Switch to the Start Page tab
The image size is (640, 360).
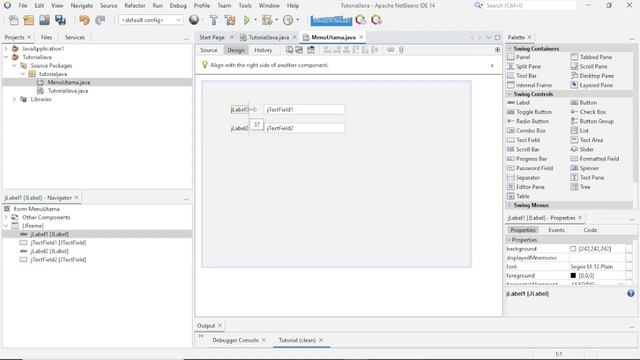pyautogui.click(x=212, y=37)
